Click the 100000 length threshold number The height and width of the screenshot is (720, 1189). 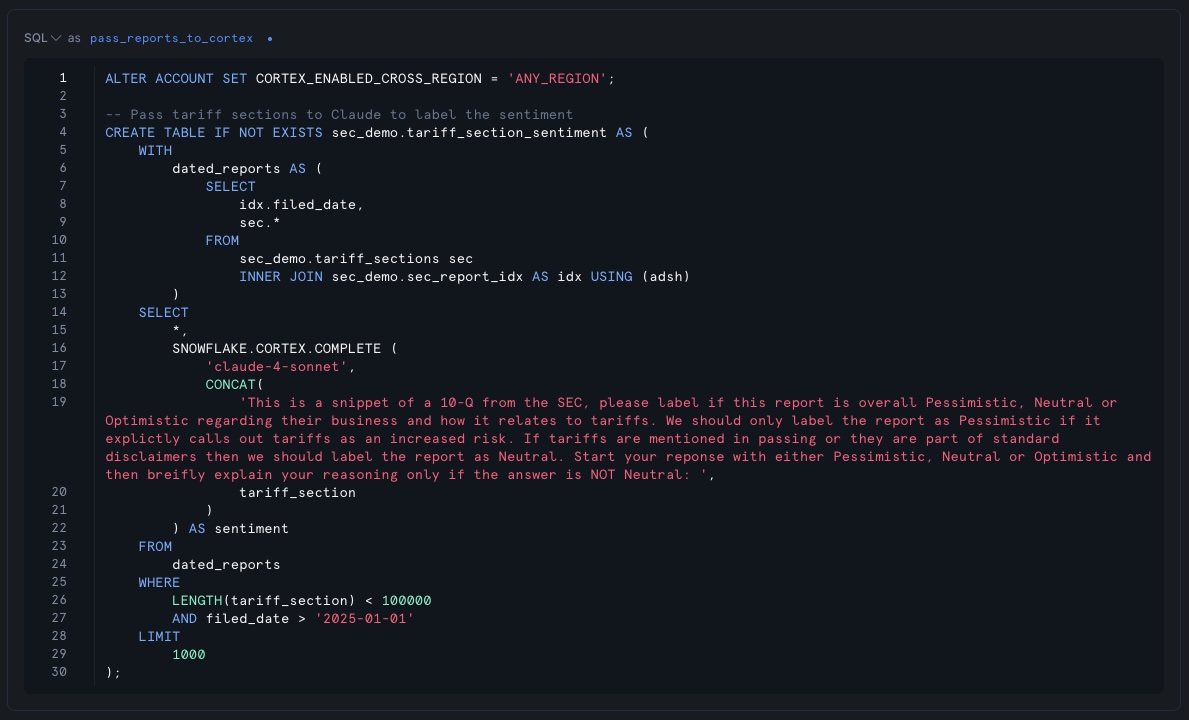406,600
